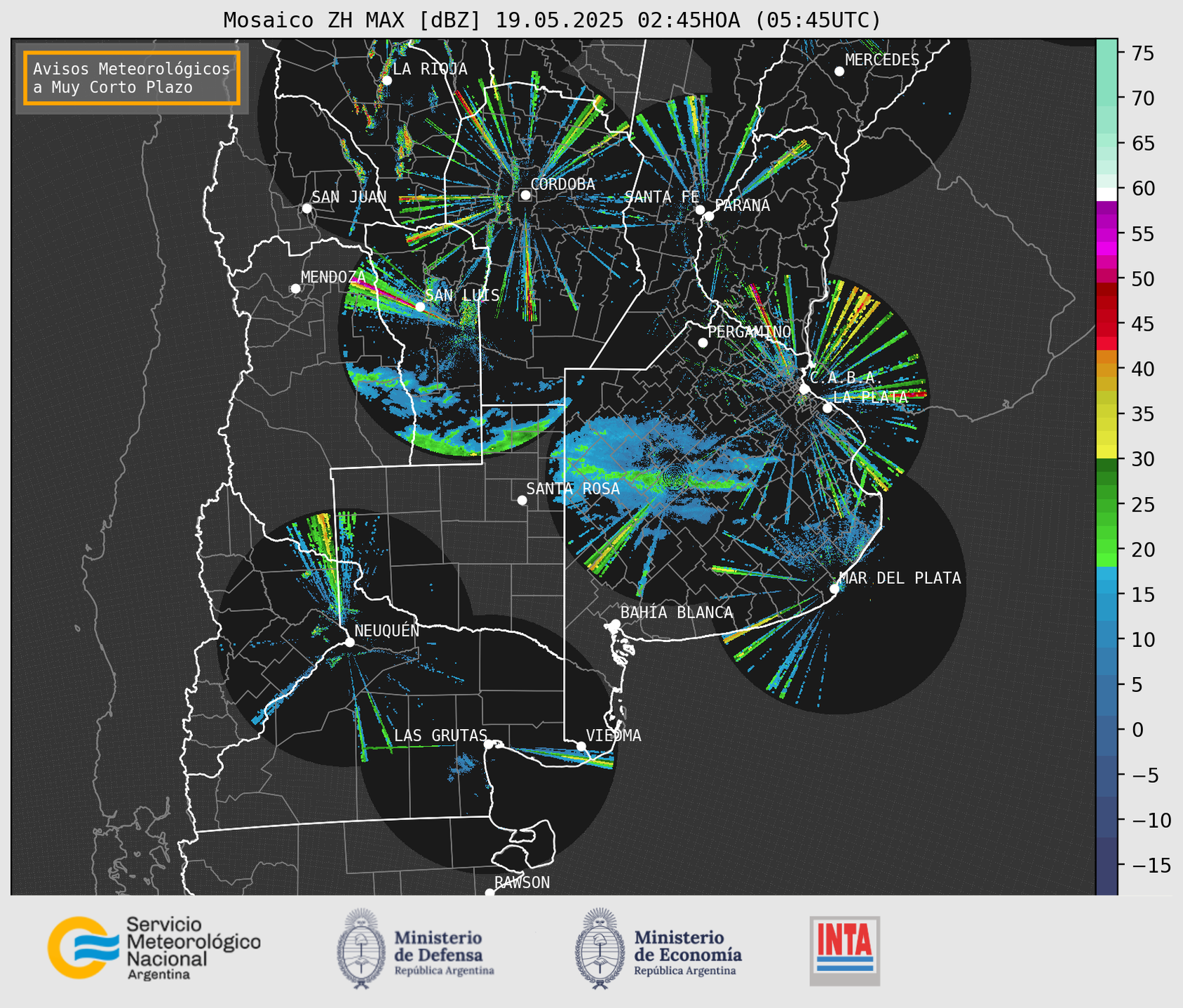This screenshot has height=1008, width=1183.
Task: Click the 0 scale tick label
Action: pyautogui.click(x=1137, y=730)
